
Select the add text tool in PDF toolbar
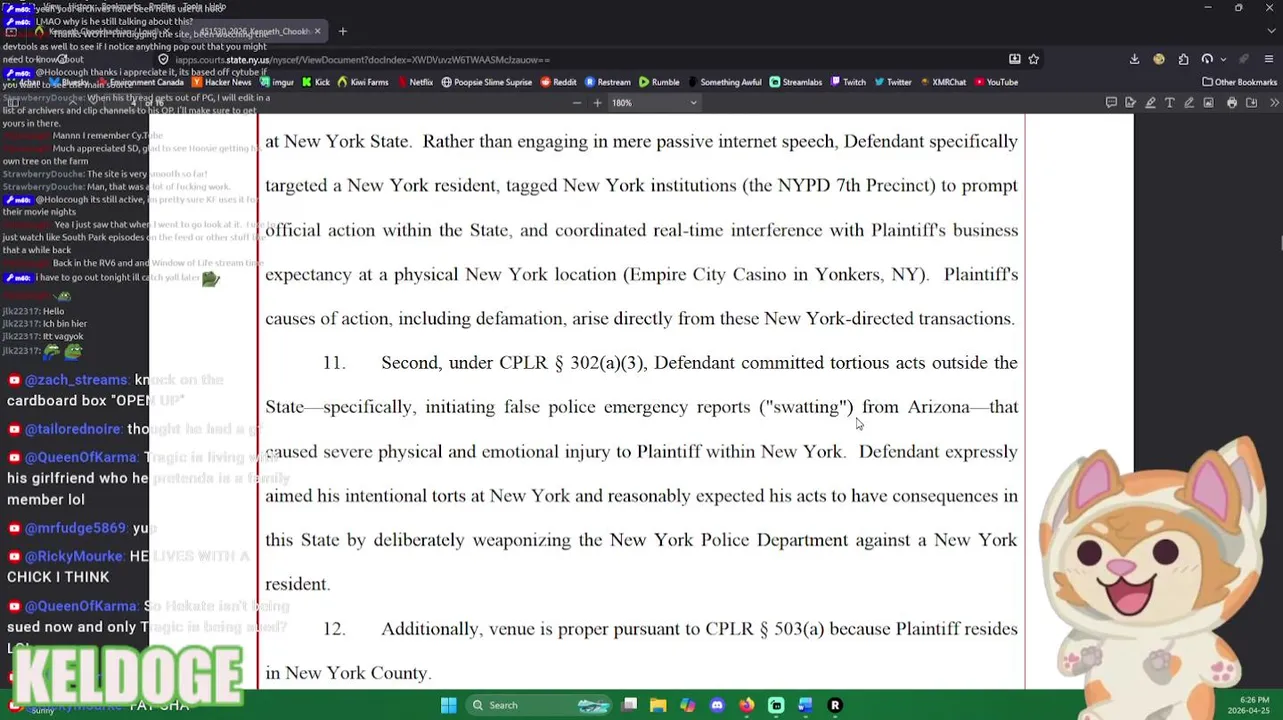pos(1170,103)
